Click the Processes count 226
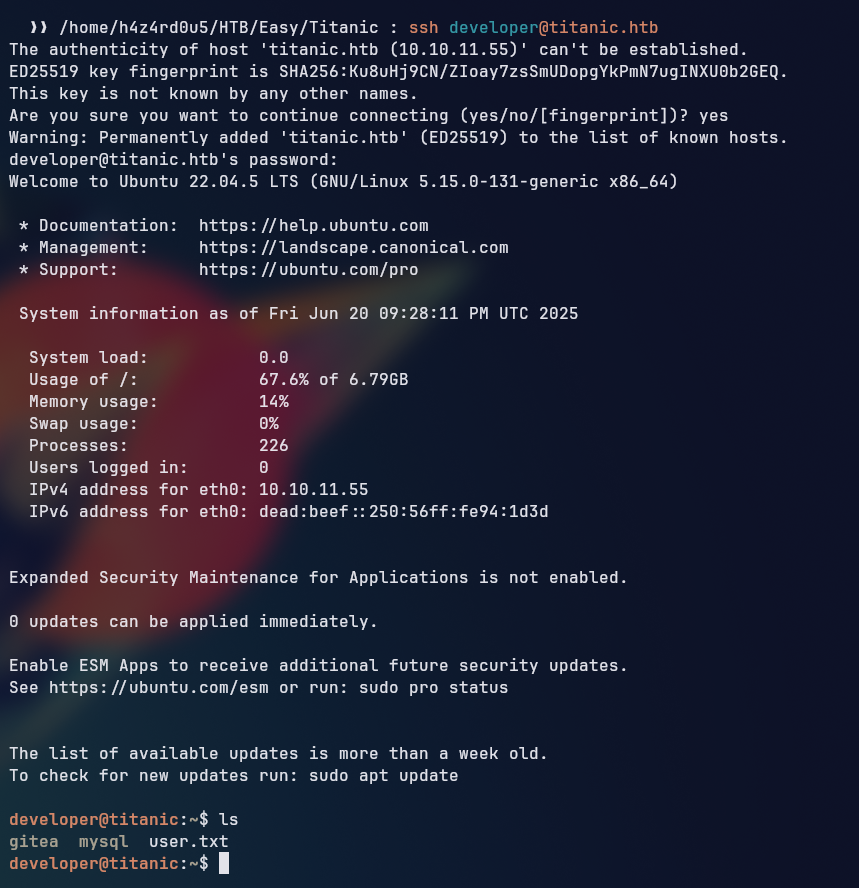Image resolution: width=859 pixels, height=888 pixels. (273, 446)
